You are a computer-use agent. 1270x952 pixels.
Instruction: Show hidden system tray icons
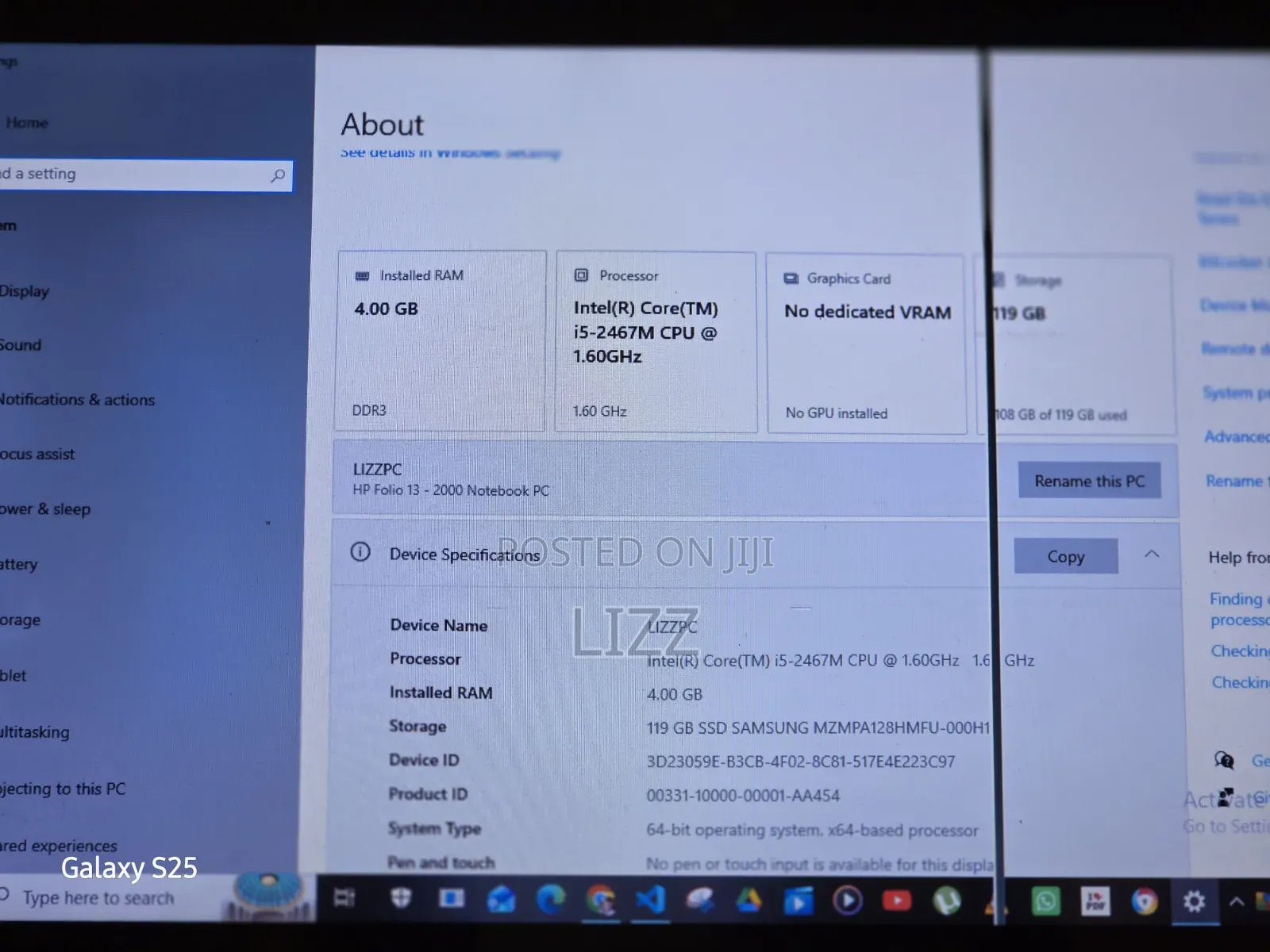click(1237, 902)
